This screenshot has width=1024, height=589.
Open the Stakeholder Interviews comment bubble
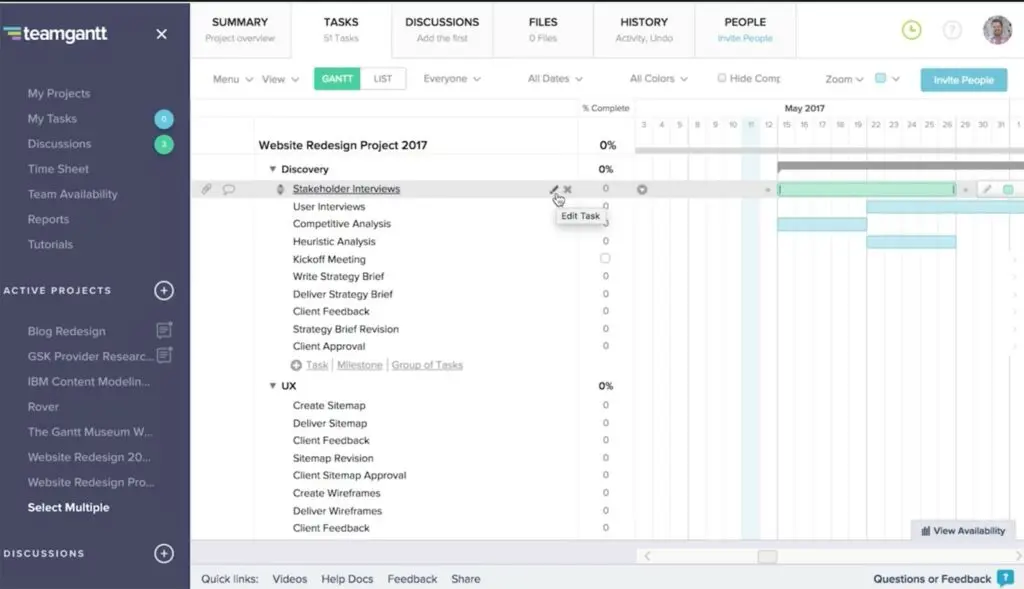(x=229, y=189)
